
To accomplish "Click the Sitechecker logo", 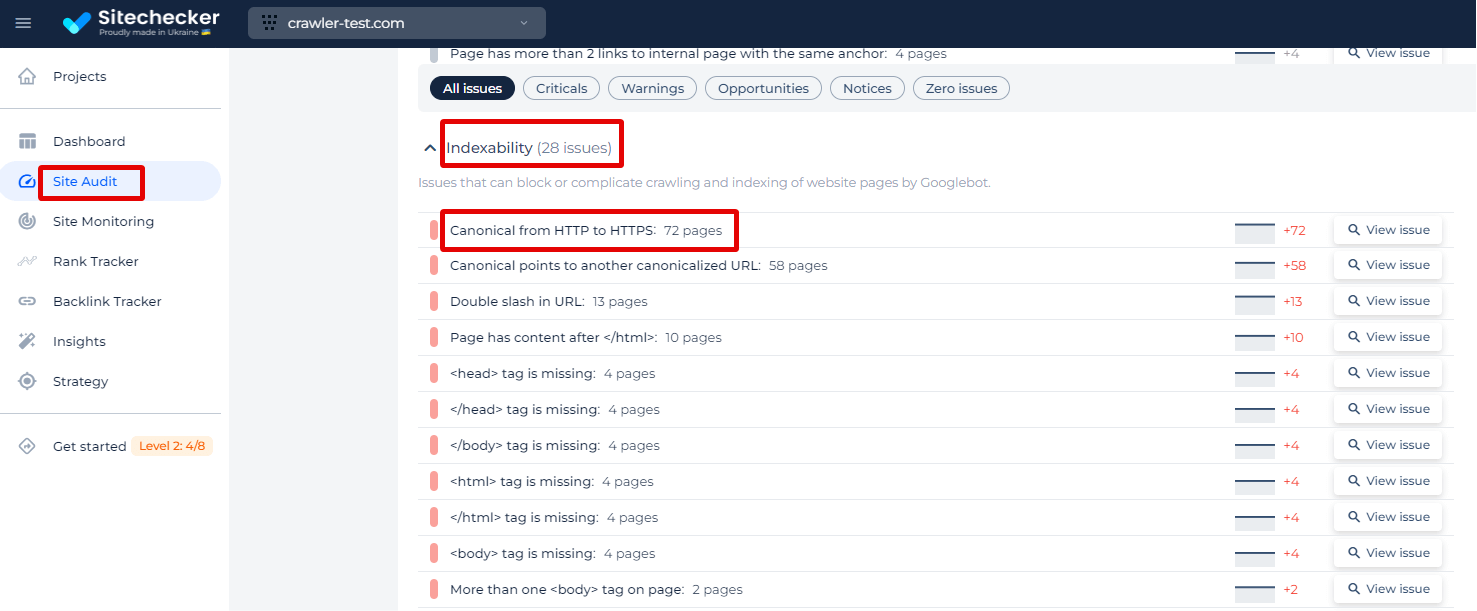I will coord(140,22).
